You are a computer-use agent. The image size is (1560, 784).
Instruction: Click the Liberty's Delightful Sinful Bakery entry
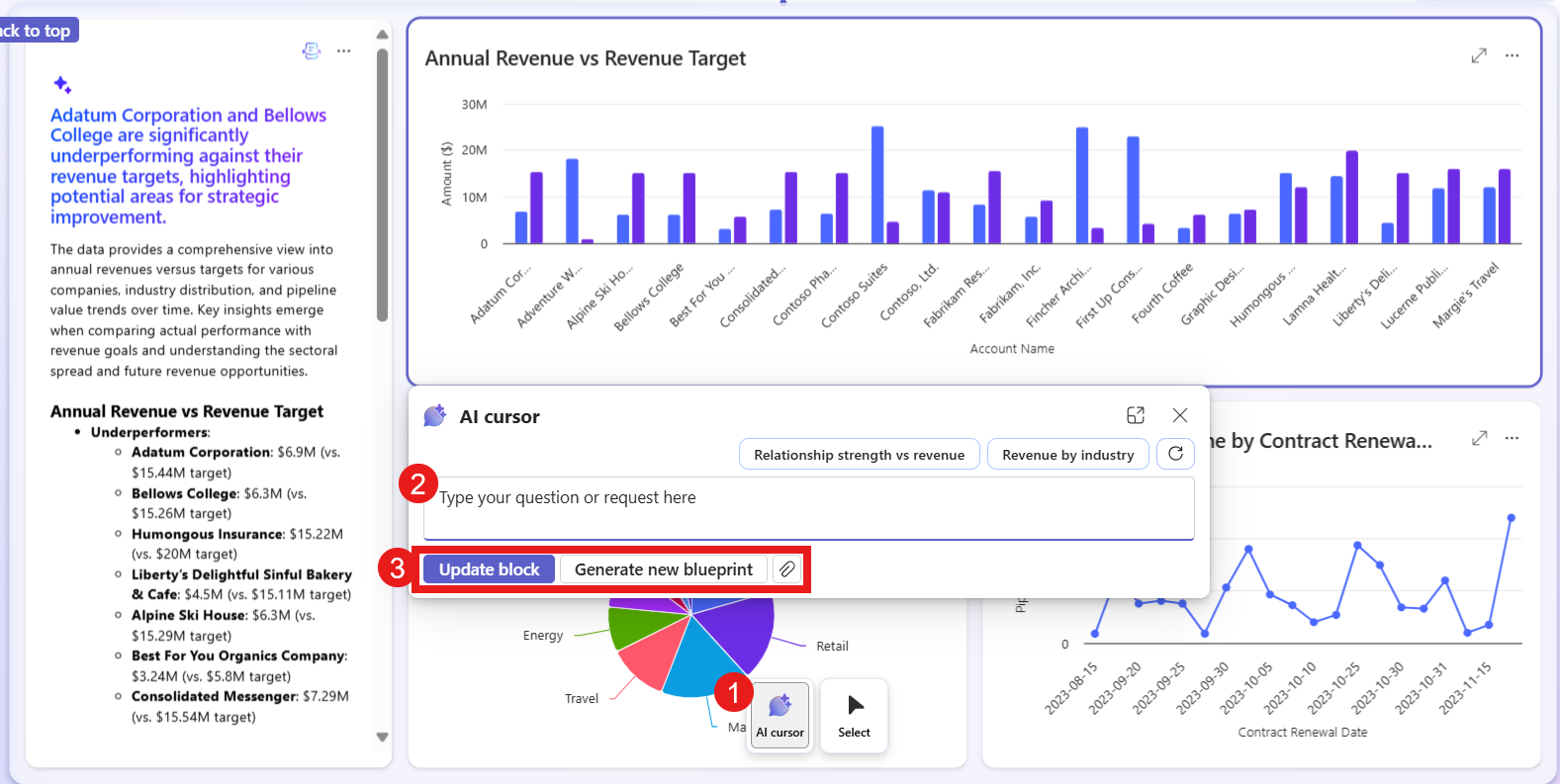(x=241, y=584)
